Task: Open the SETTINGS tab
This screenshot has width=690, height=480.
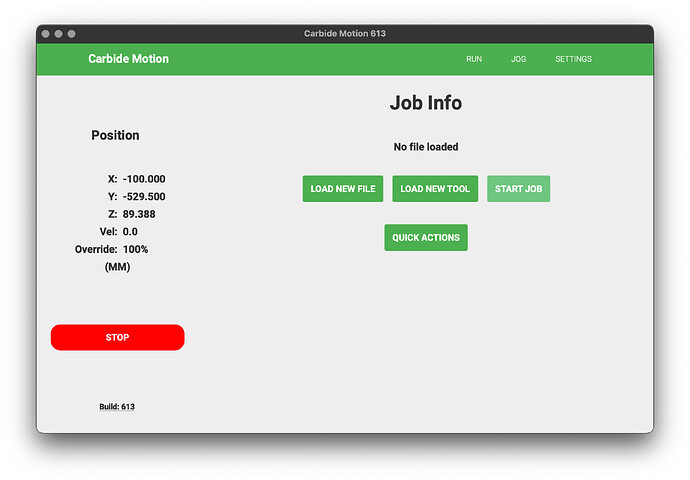Action: click(x=573, y=59)
